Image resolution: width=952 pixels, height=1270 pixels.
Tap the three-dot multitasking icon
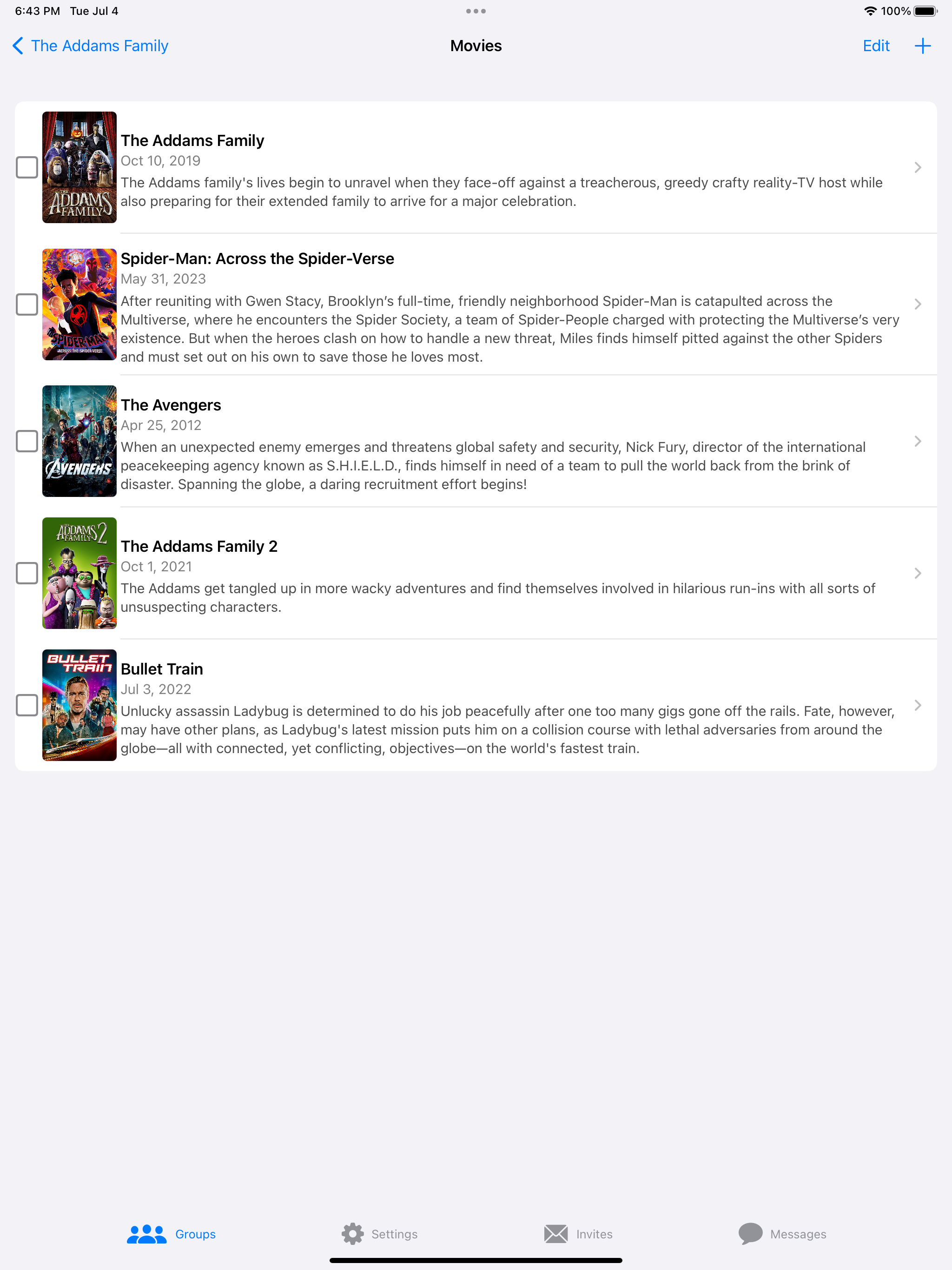[476, 11]
